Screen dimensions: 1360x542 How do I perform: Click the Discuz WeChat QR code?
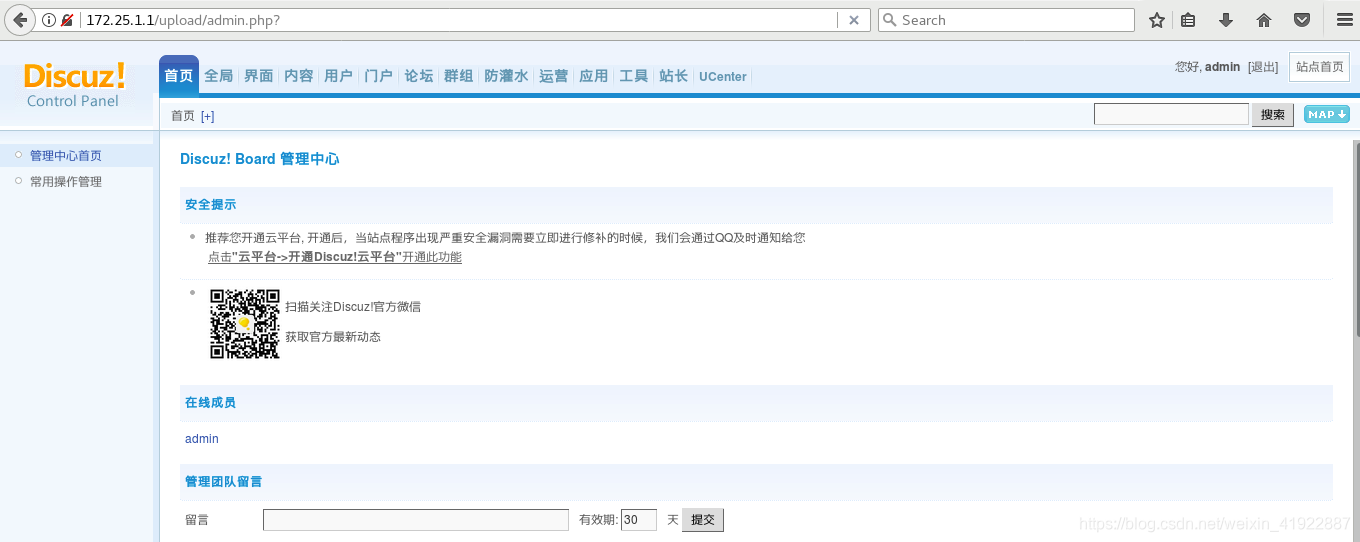click(x=245, y=324)
